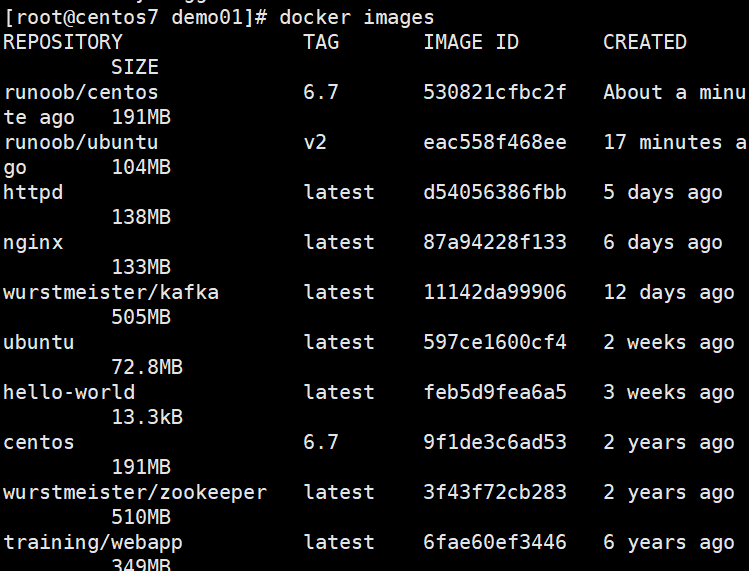Click the 133MB size value
The width and height of the screenshot is (749, 571).
141,267
